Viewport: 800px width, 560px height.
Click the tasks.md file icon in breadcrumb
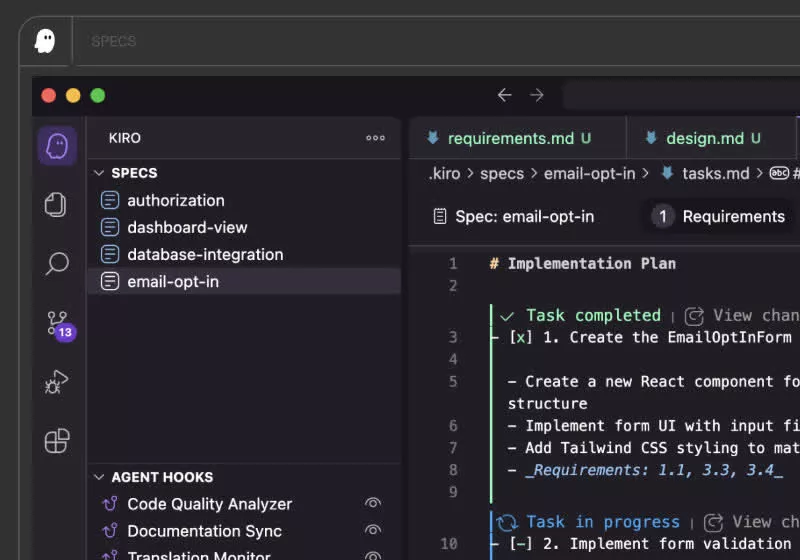(x=667, y=173)
